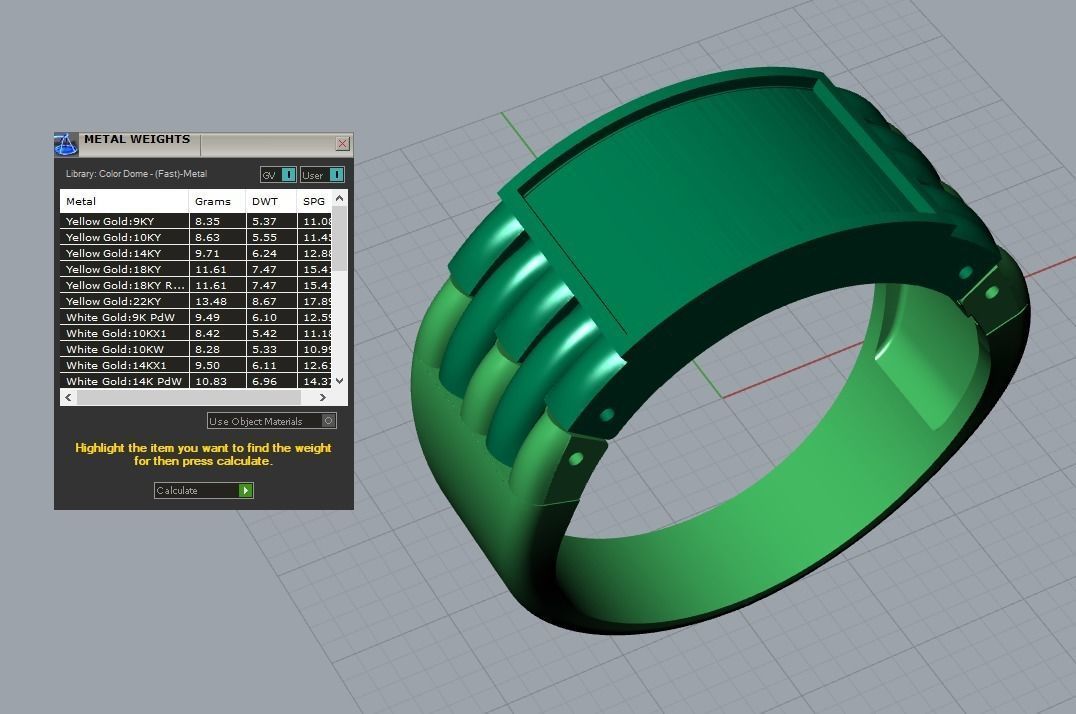Screen dimensions: 1076x714
Task: Click the horizontal scroll left arrow
Action: (68, 397)
